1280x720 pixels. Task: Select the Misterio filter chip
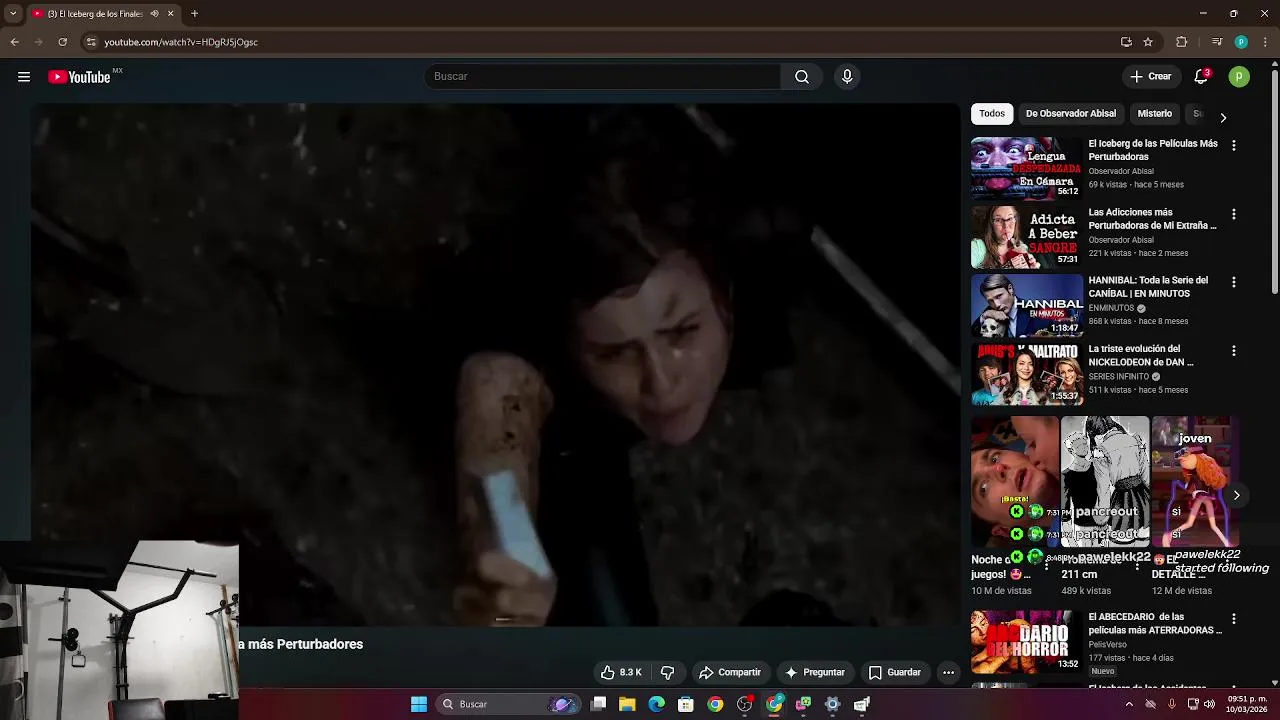tap(1154, 114)
